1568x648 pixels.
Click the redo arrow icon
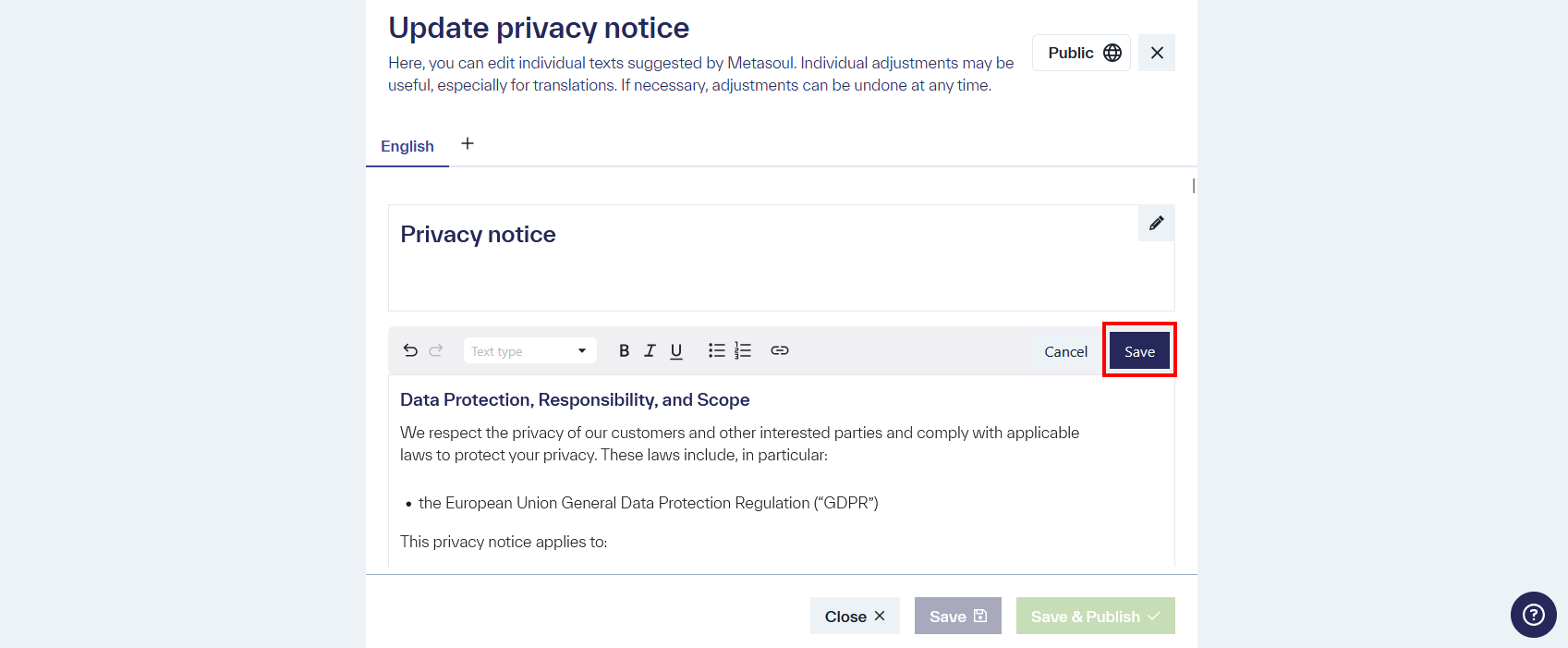[436, 350]
